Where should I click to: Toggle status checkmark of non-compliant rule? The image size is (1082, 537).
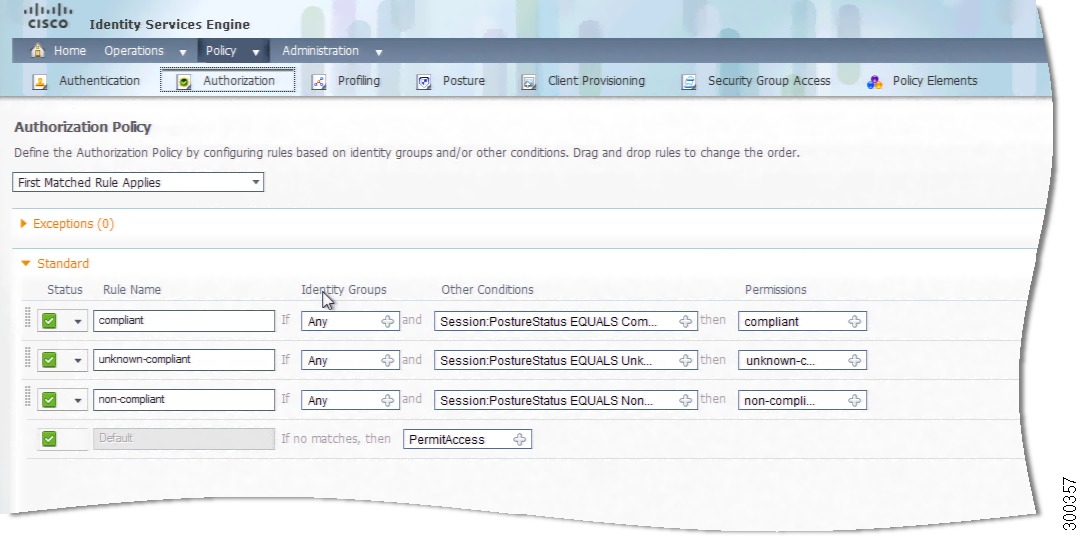49,400
